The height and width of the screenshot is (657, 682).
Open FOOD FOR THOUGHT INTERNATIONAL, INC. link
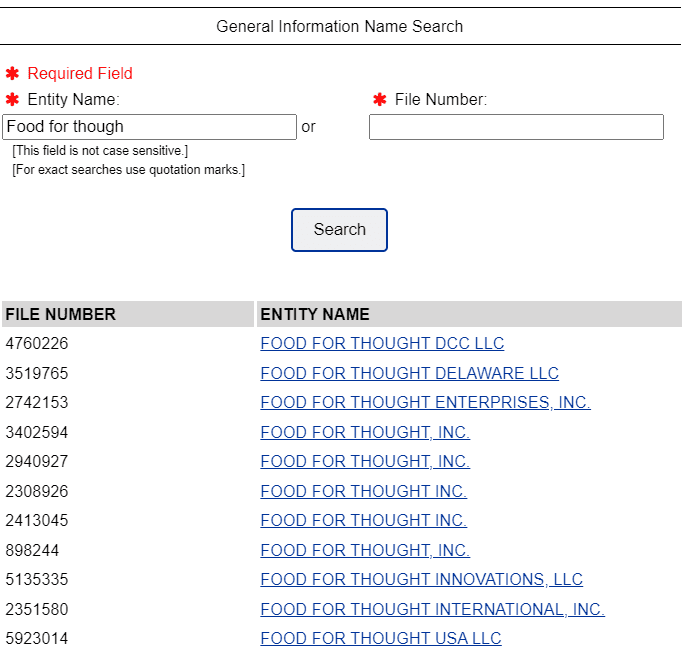(432, 609)
